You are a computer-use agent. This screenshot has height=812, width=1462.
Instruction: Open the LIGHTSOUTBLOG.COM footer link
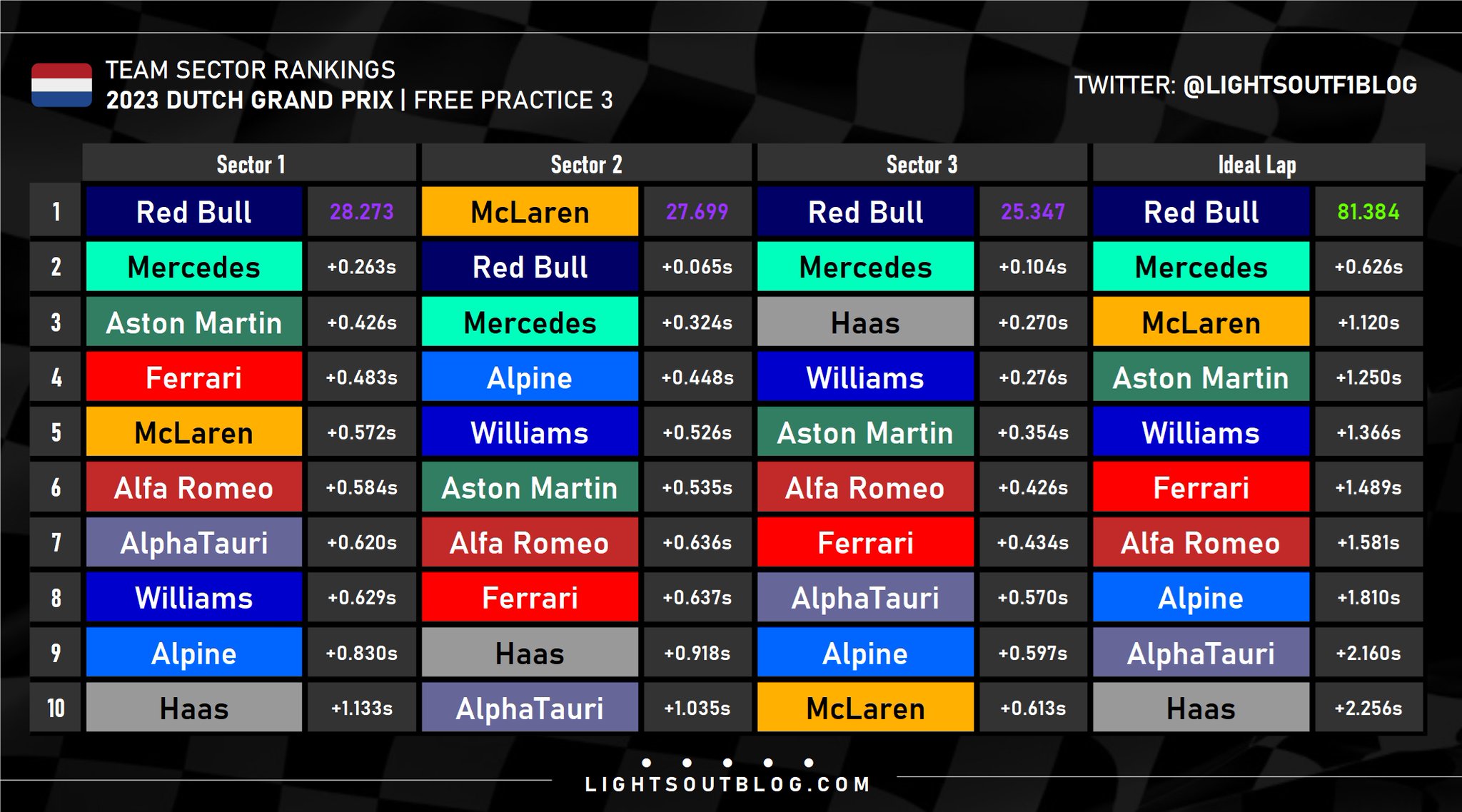coord(727,785)
